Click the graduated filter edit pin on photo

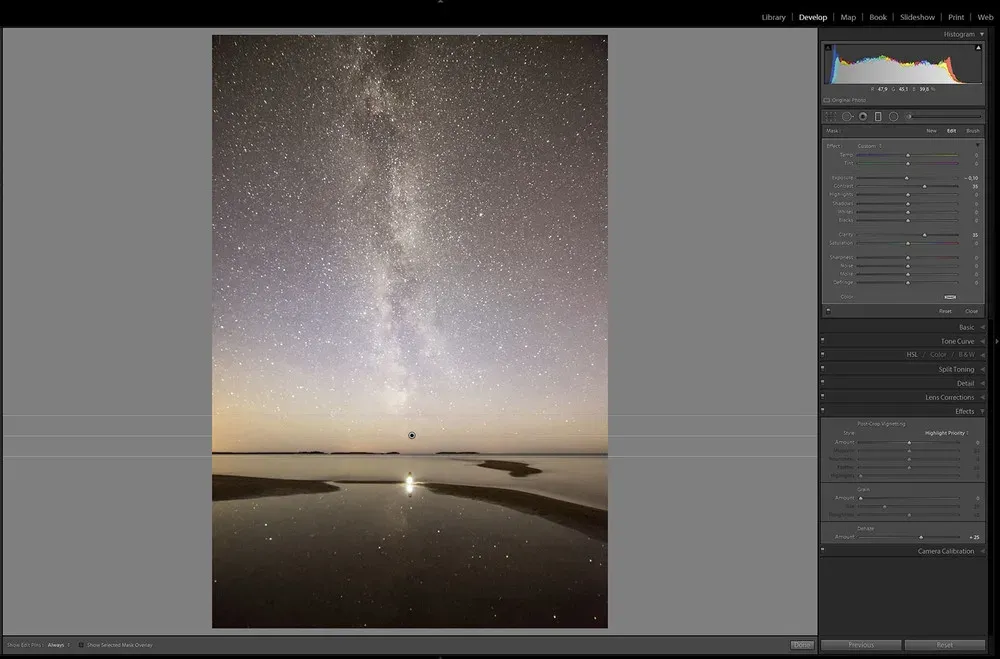(412, 435)
